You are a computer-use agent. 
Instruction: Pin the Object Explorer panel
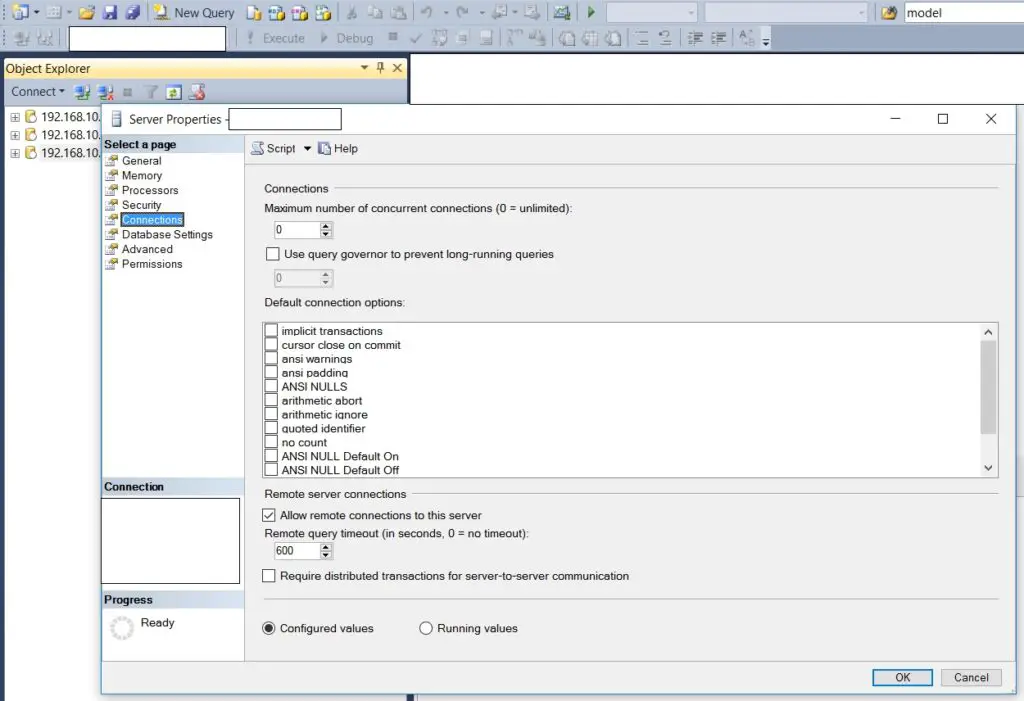point(380,68)
